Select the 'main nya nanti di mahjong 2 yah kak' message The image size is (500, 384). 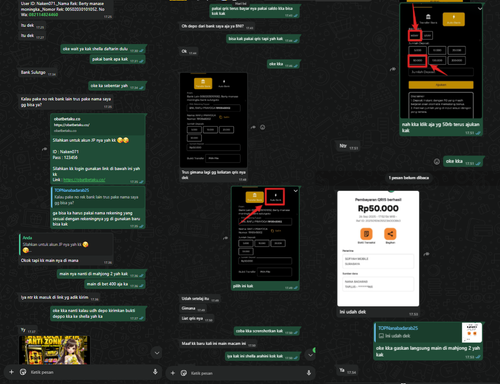coord(101,274)
